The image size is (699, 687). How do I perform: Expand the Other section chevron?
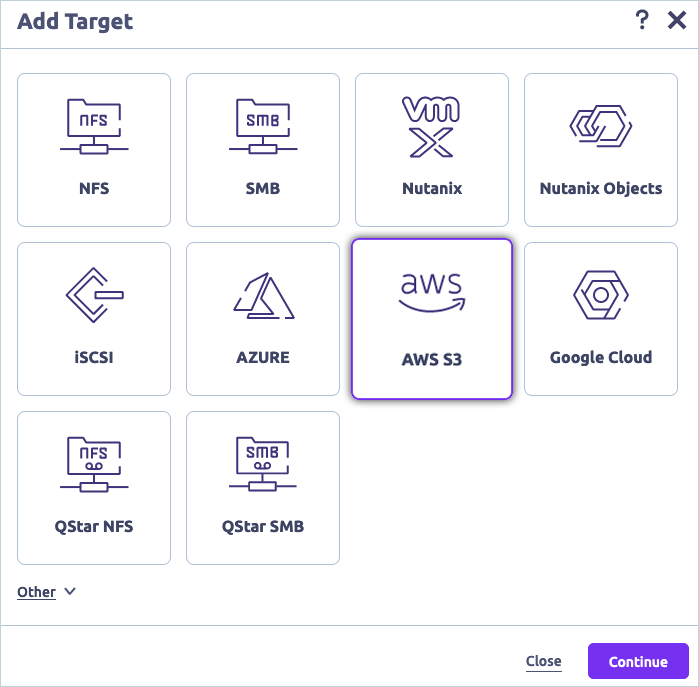click(70, 591)
